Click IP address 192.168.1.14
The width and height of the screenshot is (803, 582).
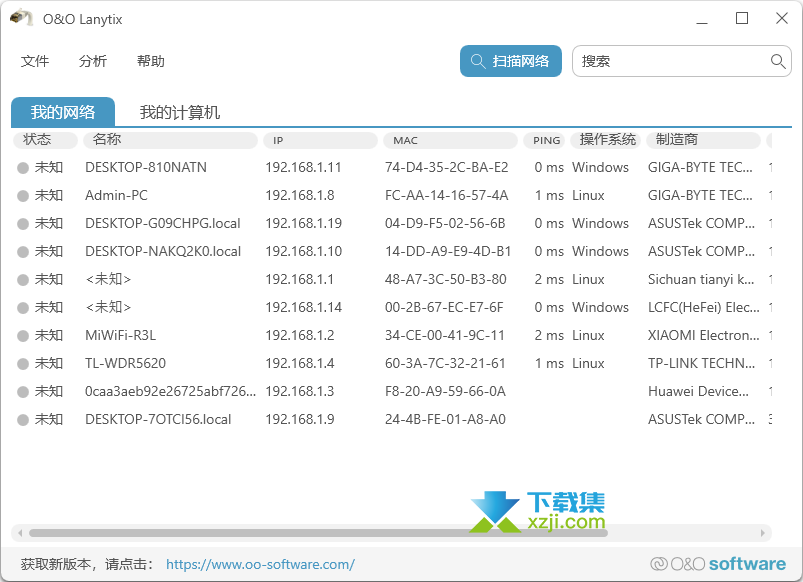[x=304, y=307]
